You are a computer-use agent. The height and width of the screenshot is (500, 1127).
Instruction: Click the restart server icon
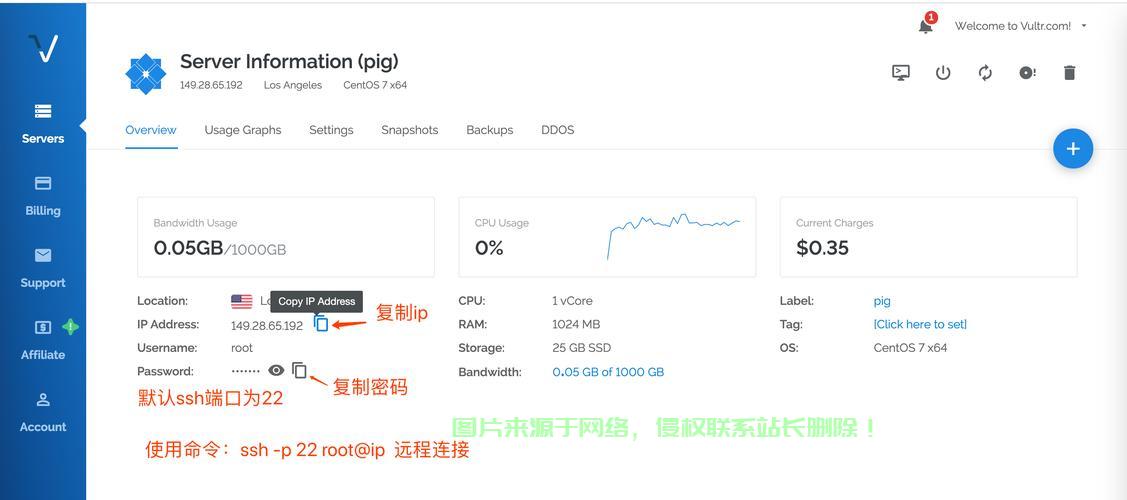coord(985,73)
